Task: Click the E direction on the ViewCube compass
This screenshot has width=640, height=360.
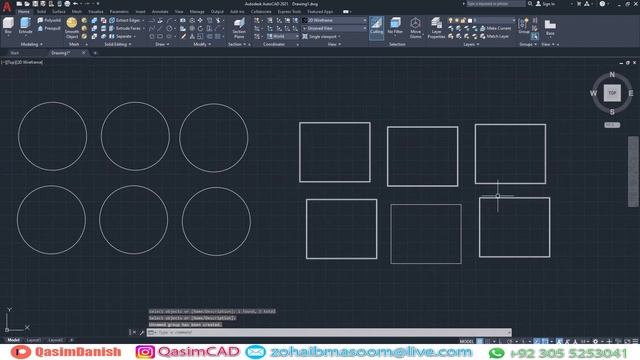Action: click(x=631, y=93)
